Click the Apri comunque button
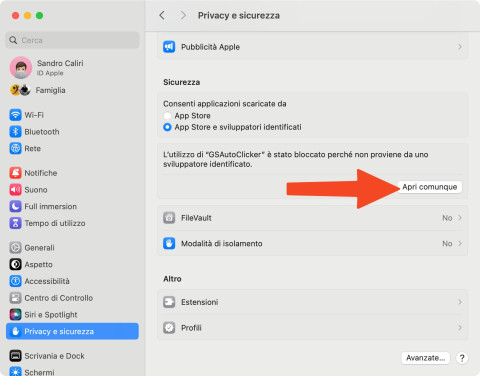The height and width of the screenshot is (376, 480). [430, 187]
